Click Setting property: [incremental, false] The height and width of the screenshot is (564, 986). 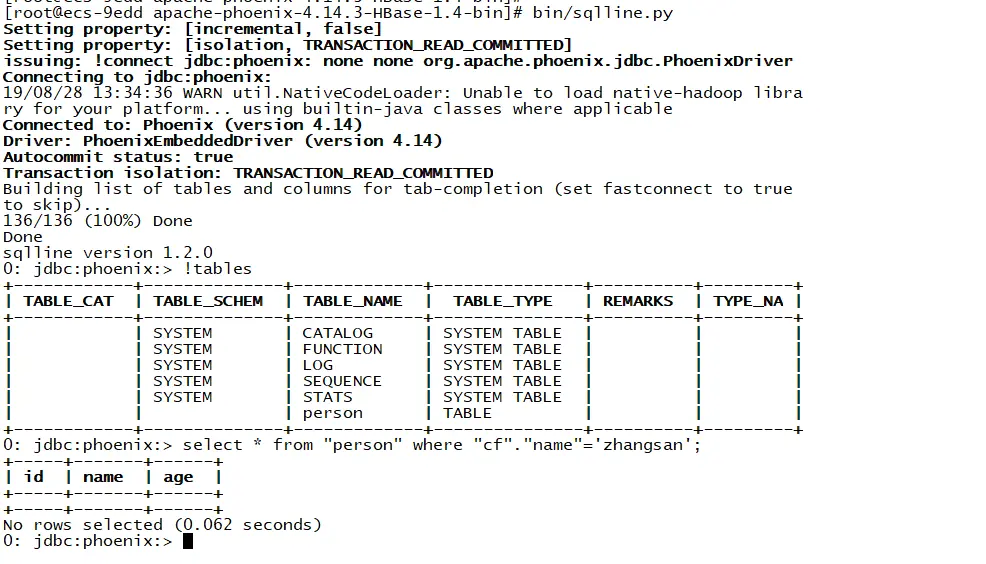pyautogui.click(x=192, y=29)
